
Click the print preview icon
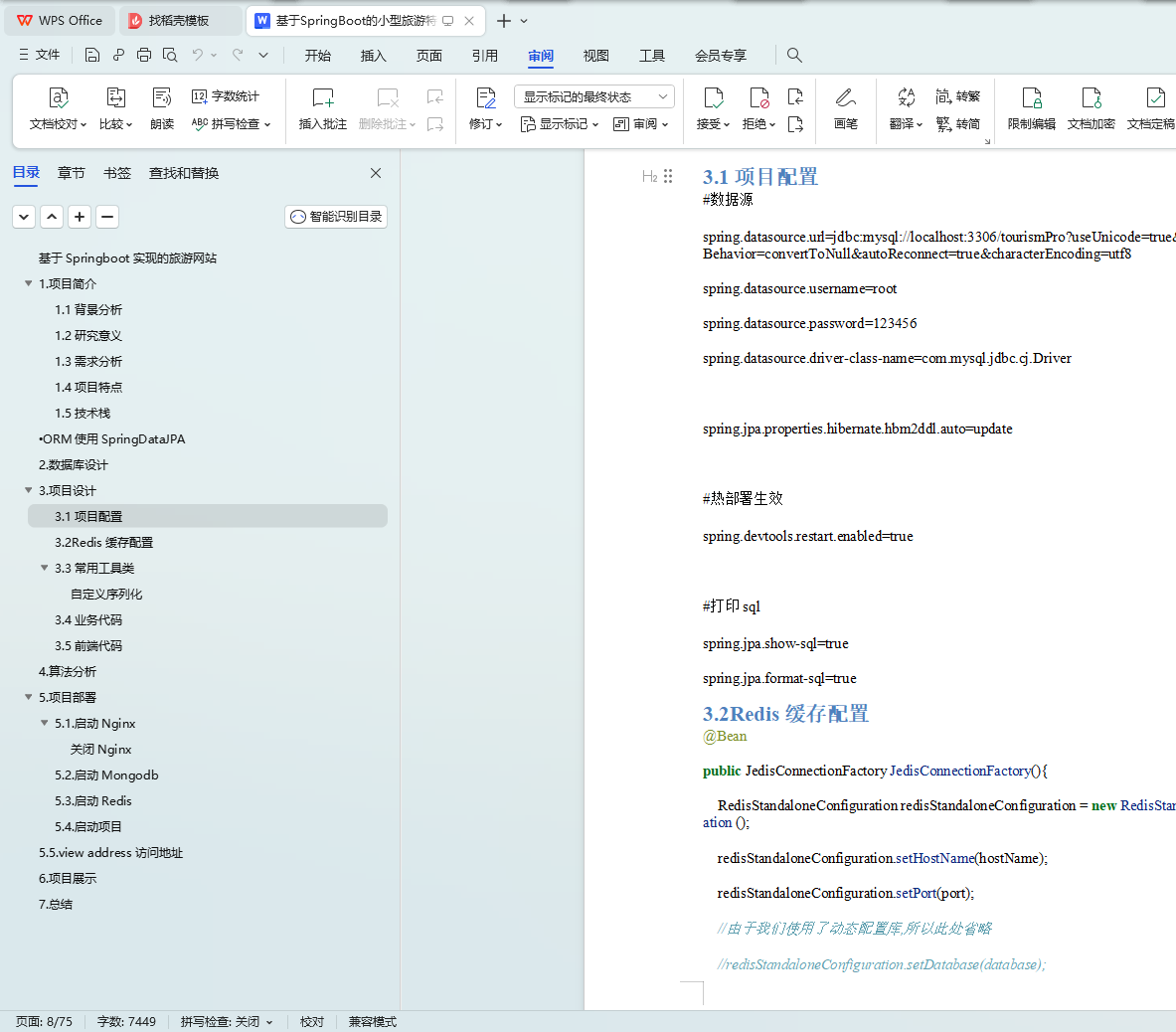(170, 55)
